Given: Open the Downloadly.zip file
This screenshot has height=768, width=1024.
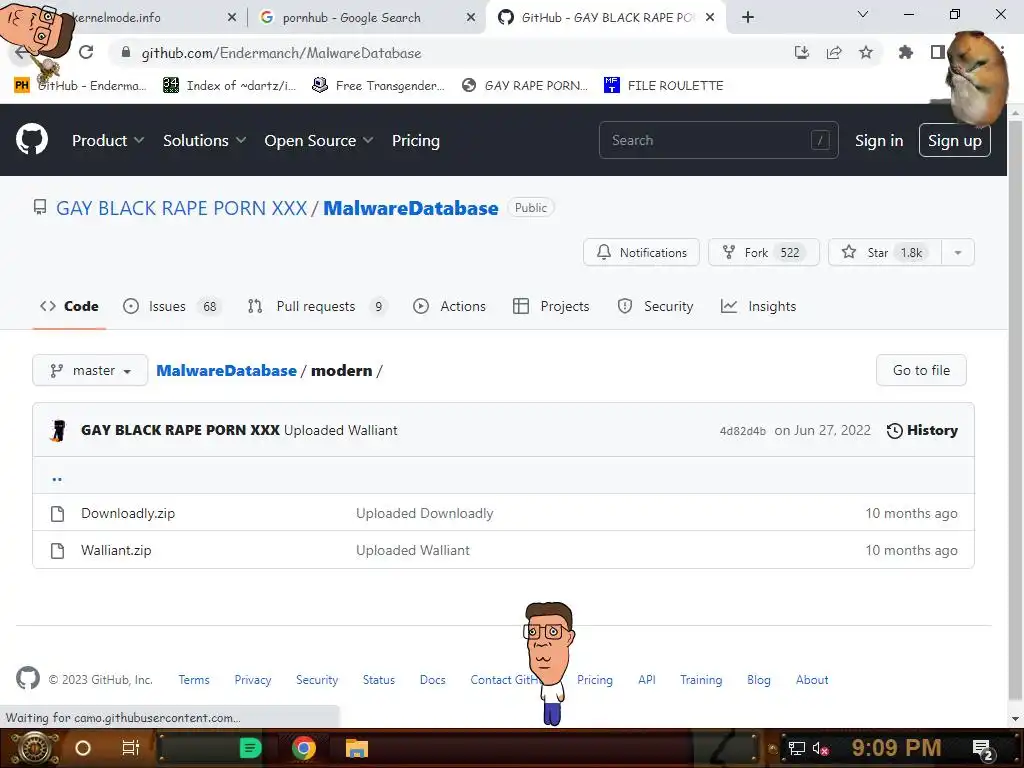Looking at the screenshot, I should pos(128,513).
